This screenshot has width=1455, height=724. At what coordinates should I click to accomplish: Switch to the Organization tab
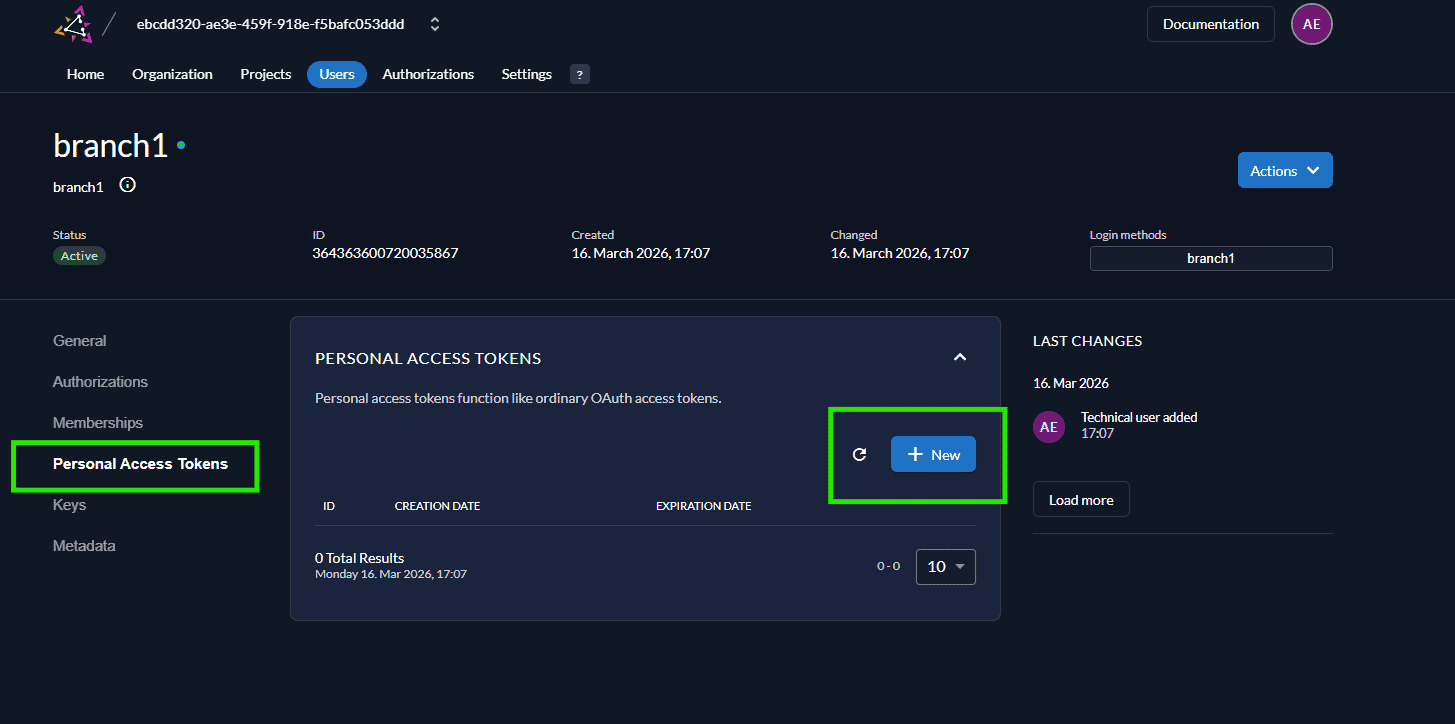click(171, 73)
